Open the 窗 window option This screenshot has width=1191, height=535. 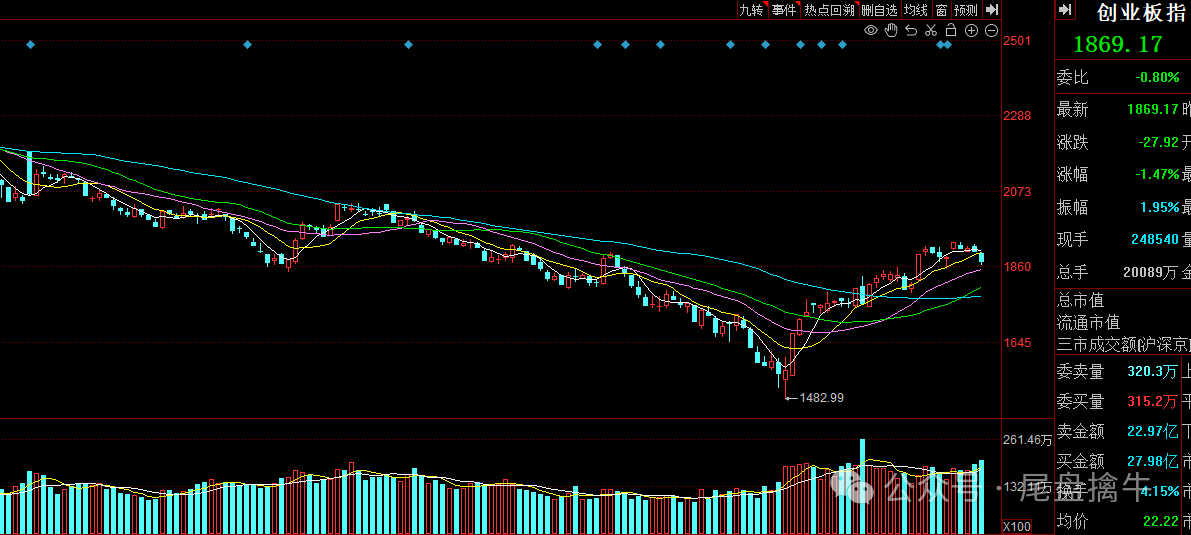[941, 10]
